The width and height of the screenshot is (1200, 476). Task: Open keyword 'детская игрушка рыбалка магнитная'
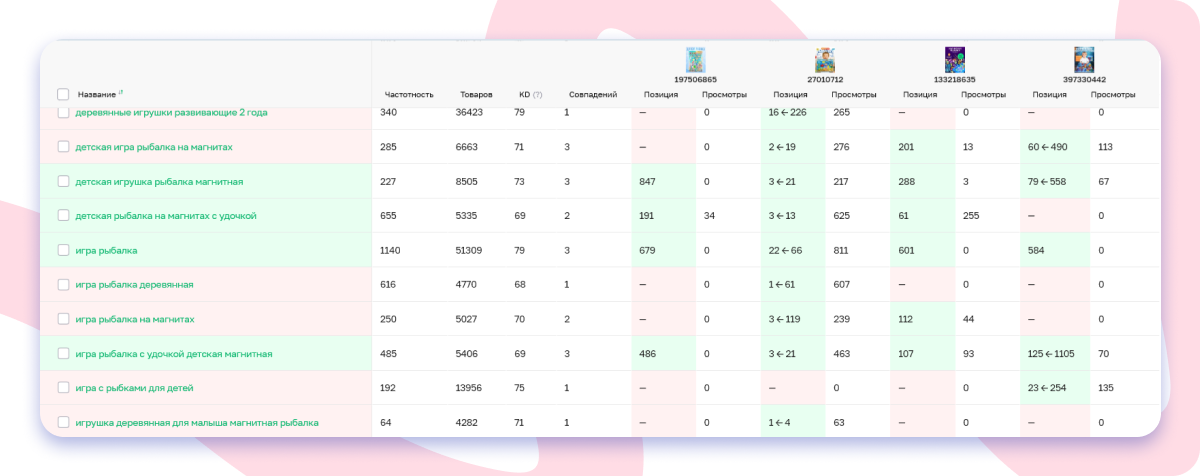[x=159, y=181]
